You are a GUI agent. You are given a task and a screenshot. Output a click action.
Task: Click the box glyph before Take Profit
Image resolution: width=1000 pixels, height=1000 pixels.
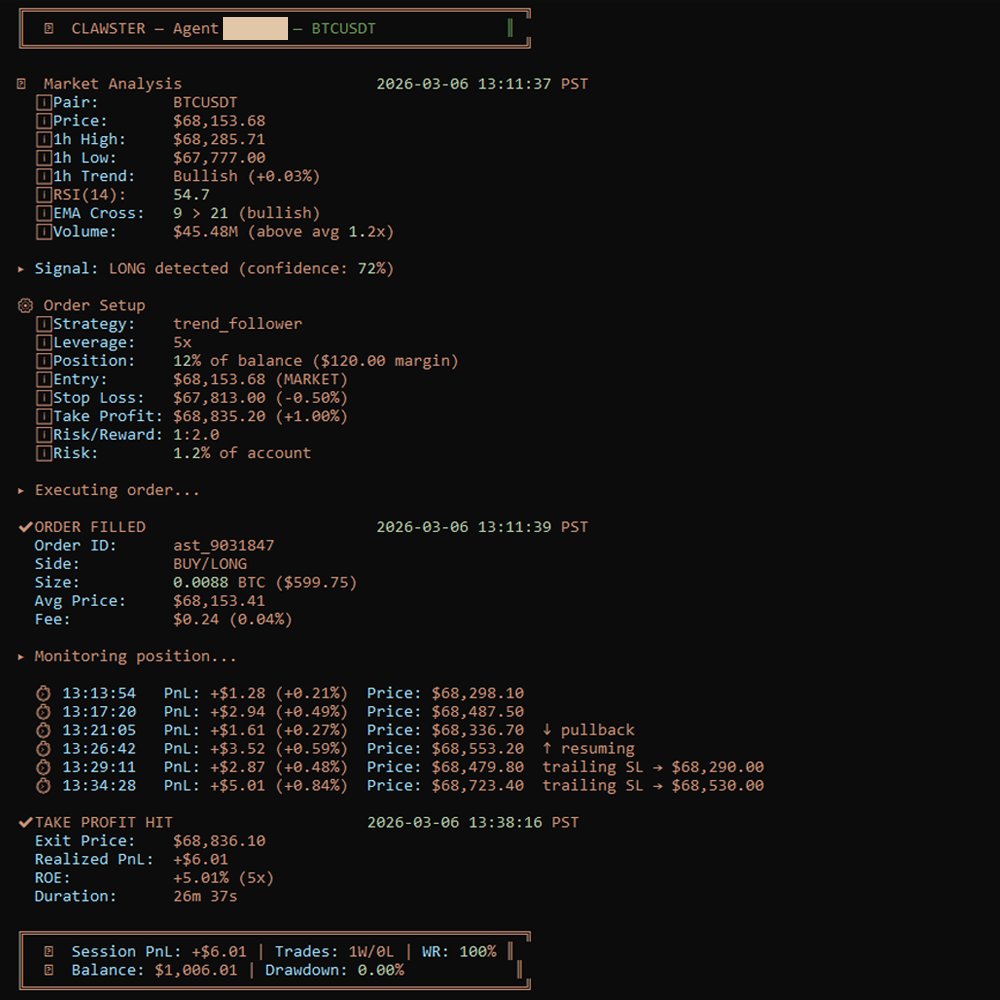pyautogui.click(x=43, y=416)
